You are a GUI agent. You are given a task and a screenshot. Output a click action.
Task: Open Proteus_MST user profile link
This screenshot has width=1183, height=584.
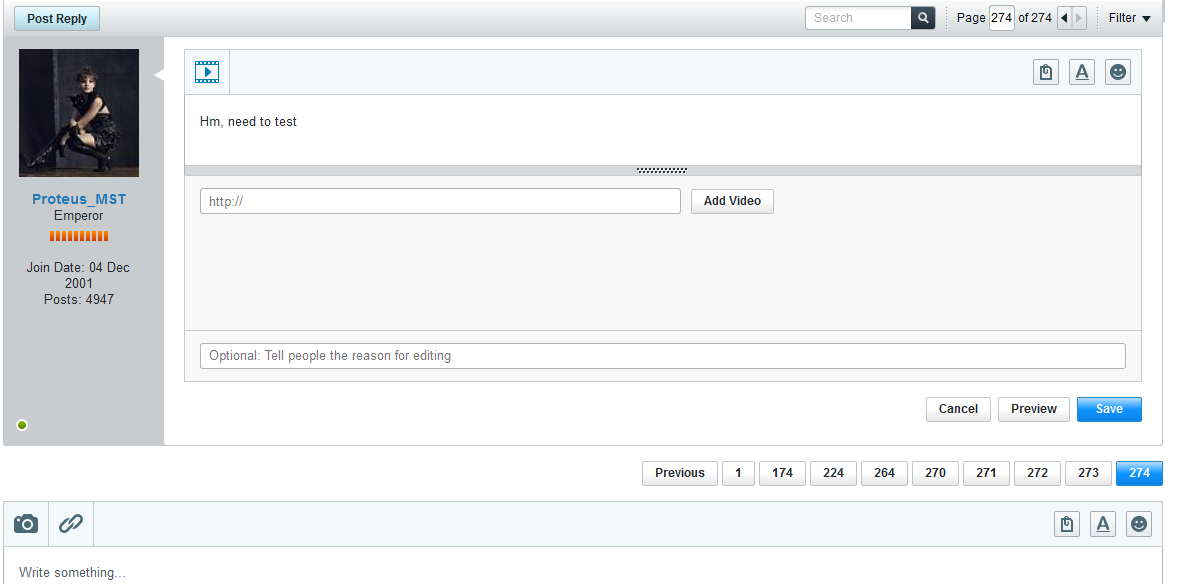(x=79, y=199)
